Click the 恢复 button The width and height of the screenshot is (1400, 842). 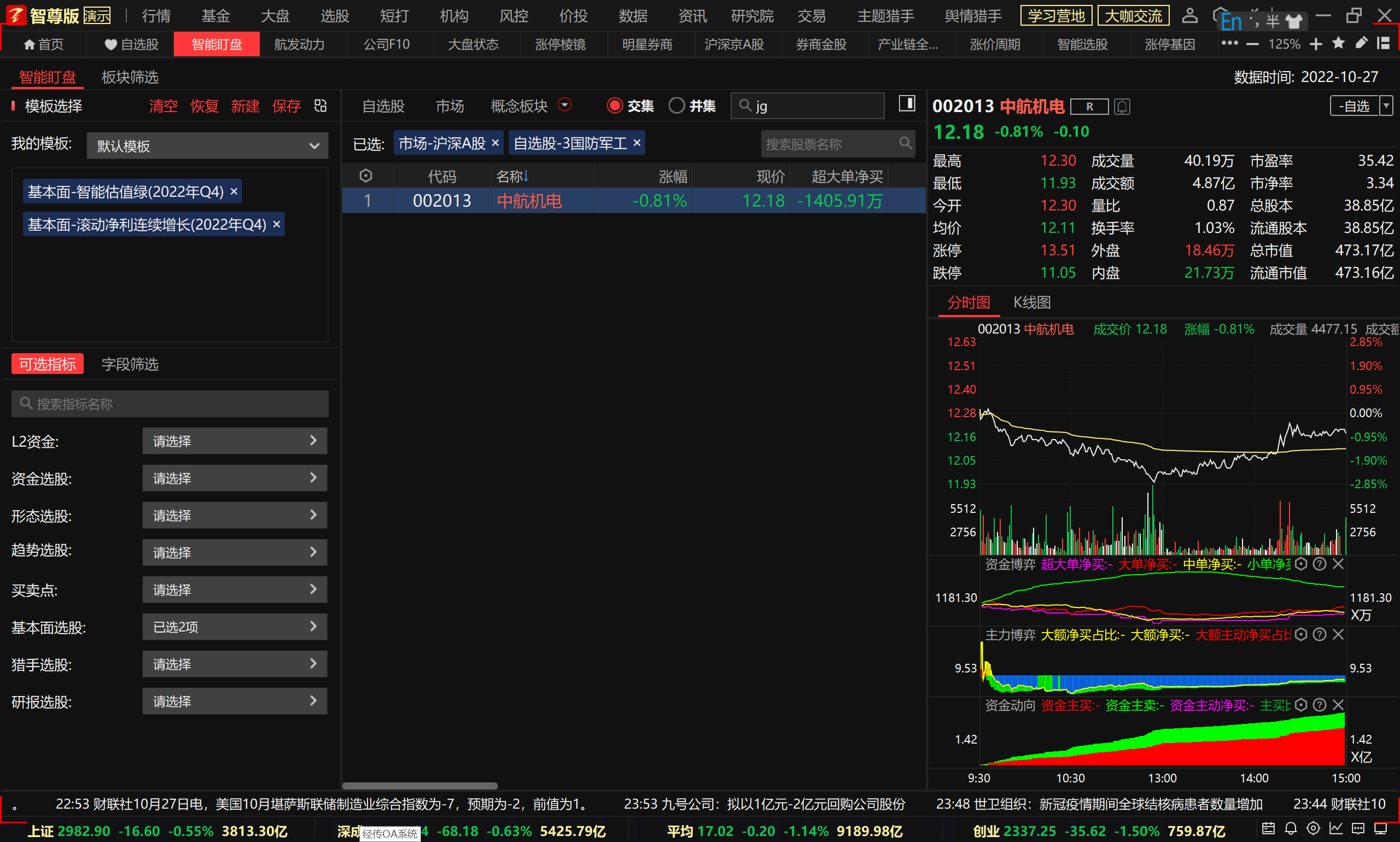click(205, 106)
